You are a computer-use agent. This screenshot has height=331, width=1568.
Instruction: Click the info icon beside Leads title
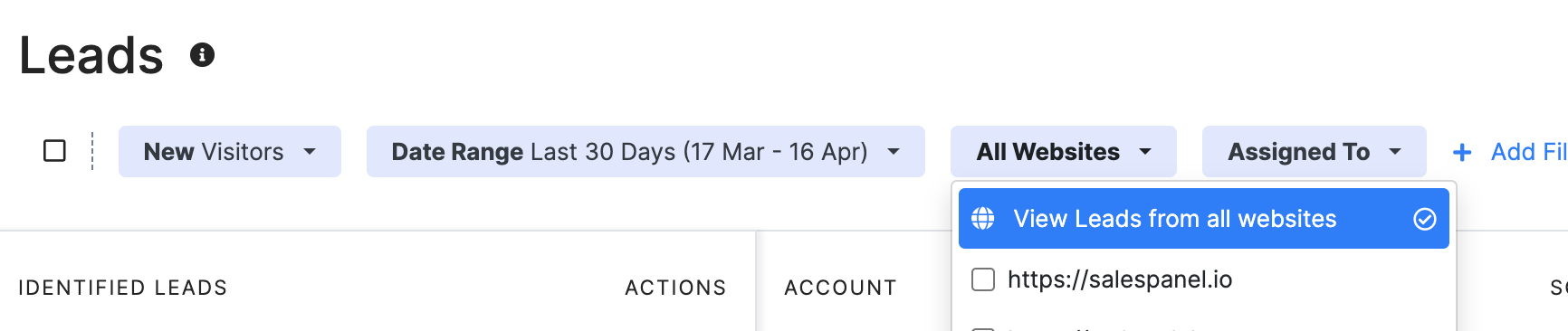(x=202, y=55)
